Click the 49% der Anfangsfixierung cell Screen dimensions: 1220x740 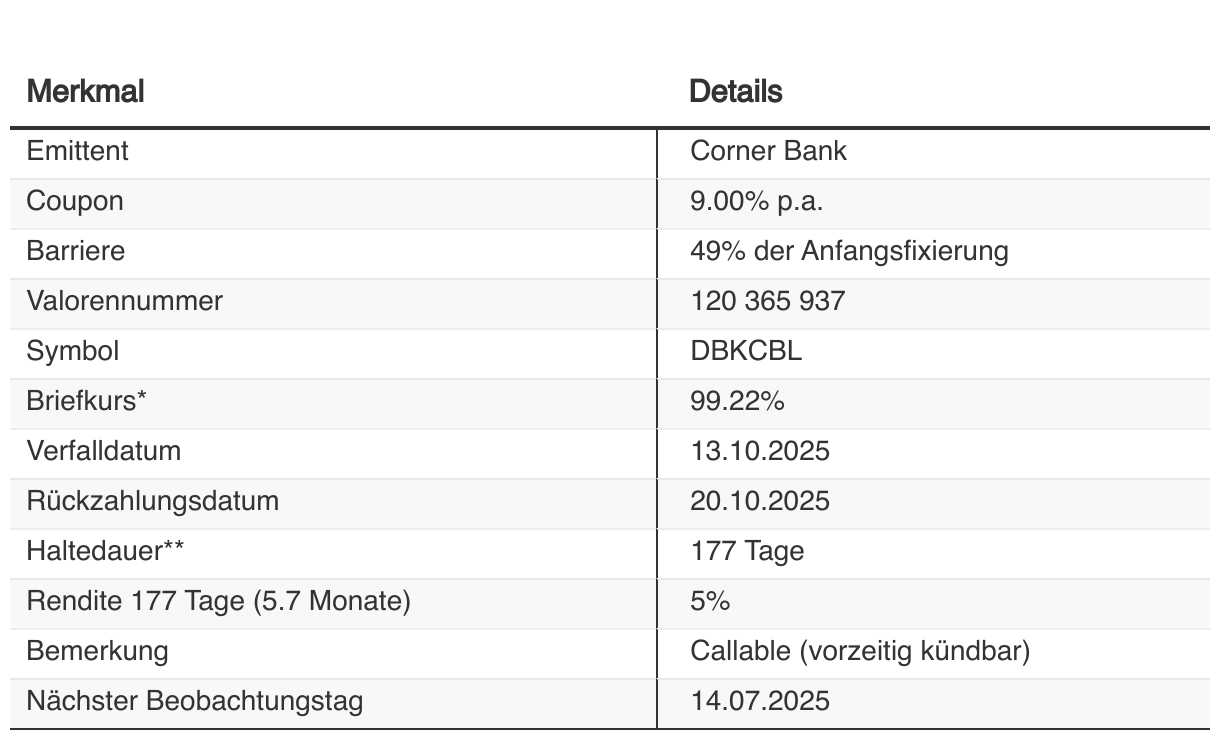click(x=849, y=251)
